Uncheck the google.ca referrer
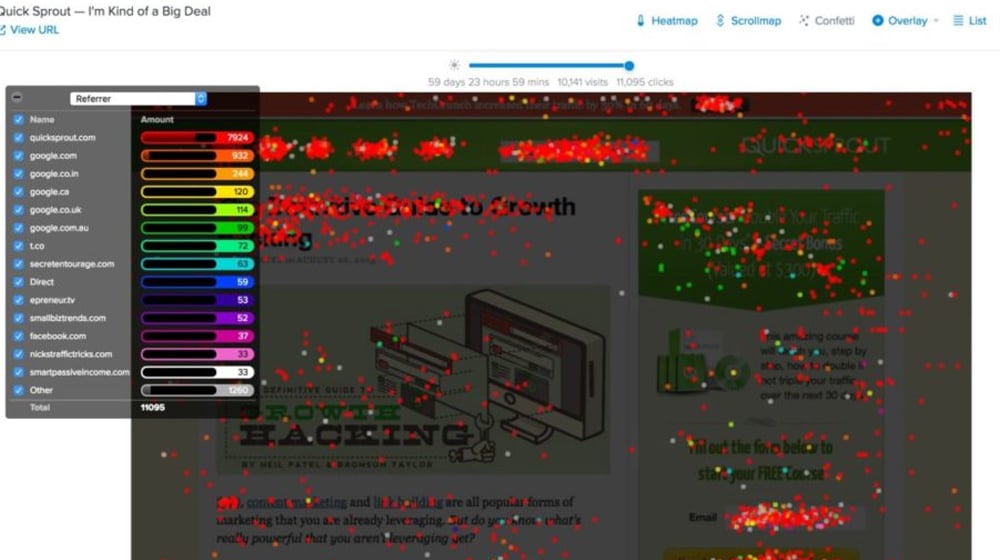 (x=18, y=191)
